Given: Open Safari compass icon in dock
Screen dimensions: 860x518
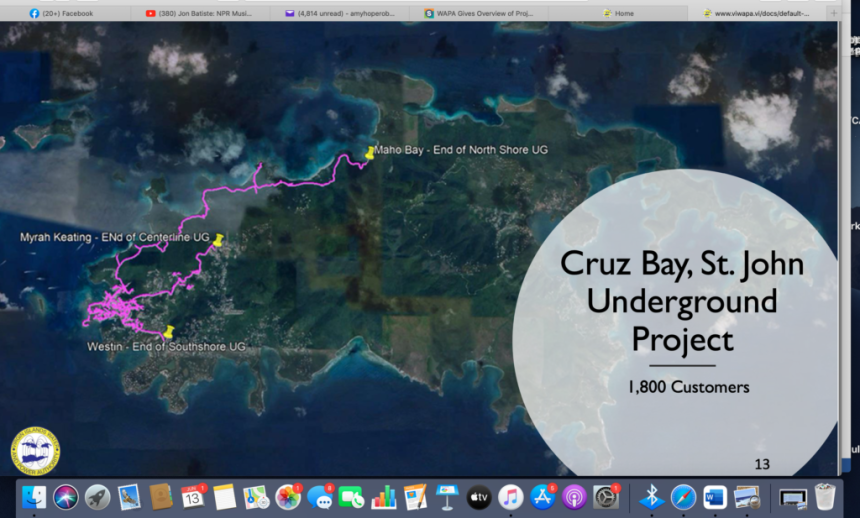Looking at the screenshot, I should pos(683,497).
